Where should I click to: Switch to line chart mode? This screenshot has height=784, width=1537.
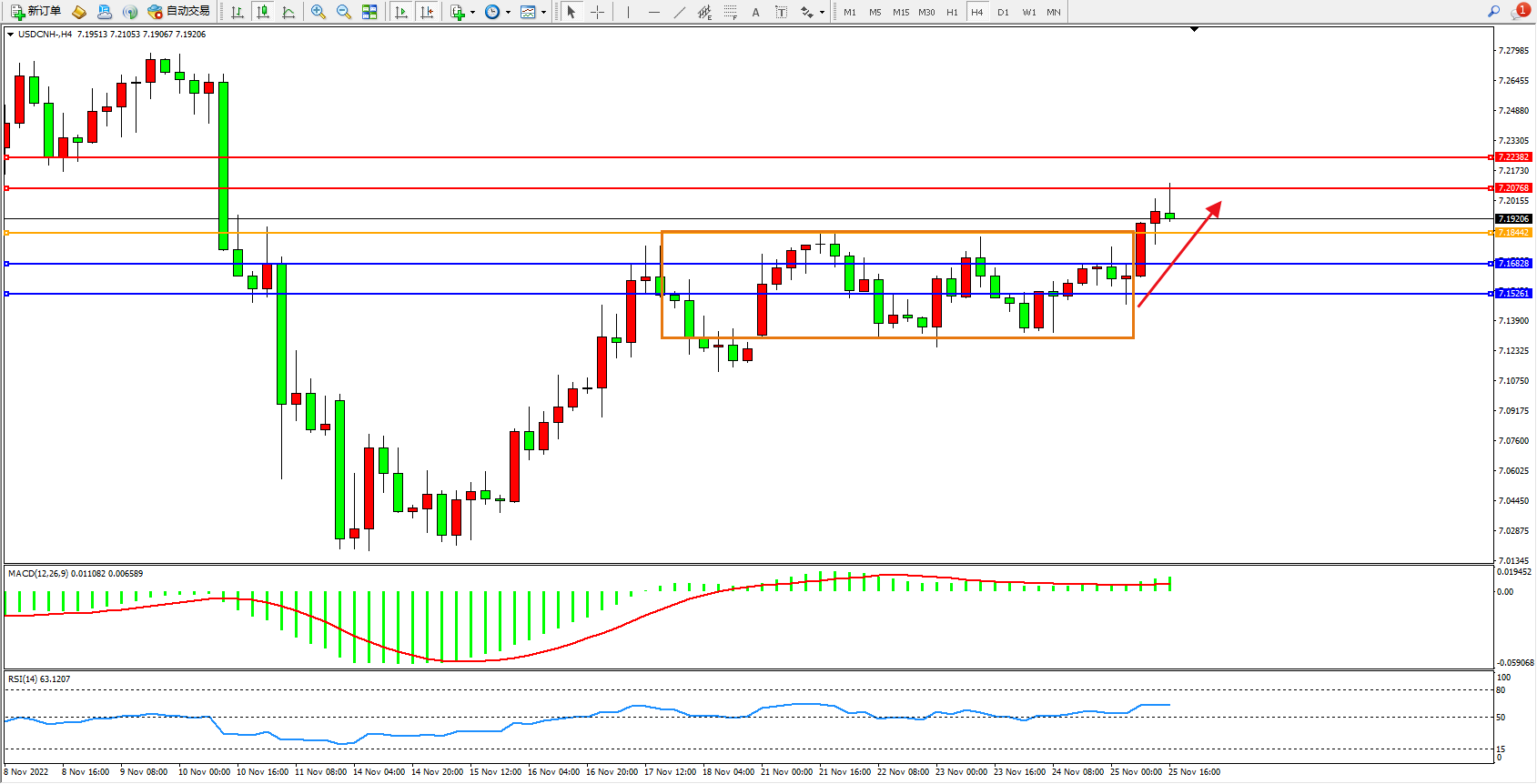pyautogui.click(x=288, y=12)
